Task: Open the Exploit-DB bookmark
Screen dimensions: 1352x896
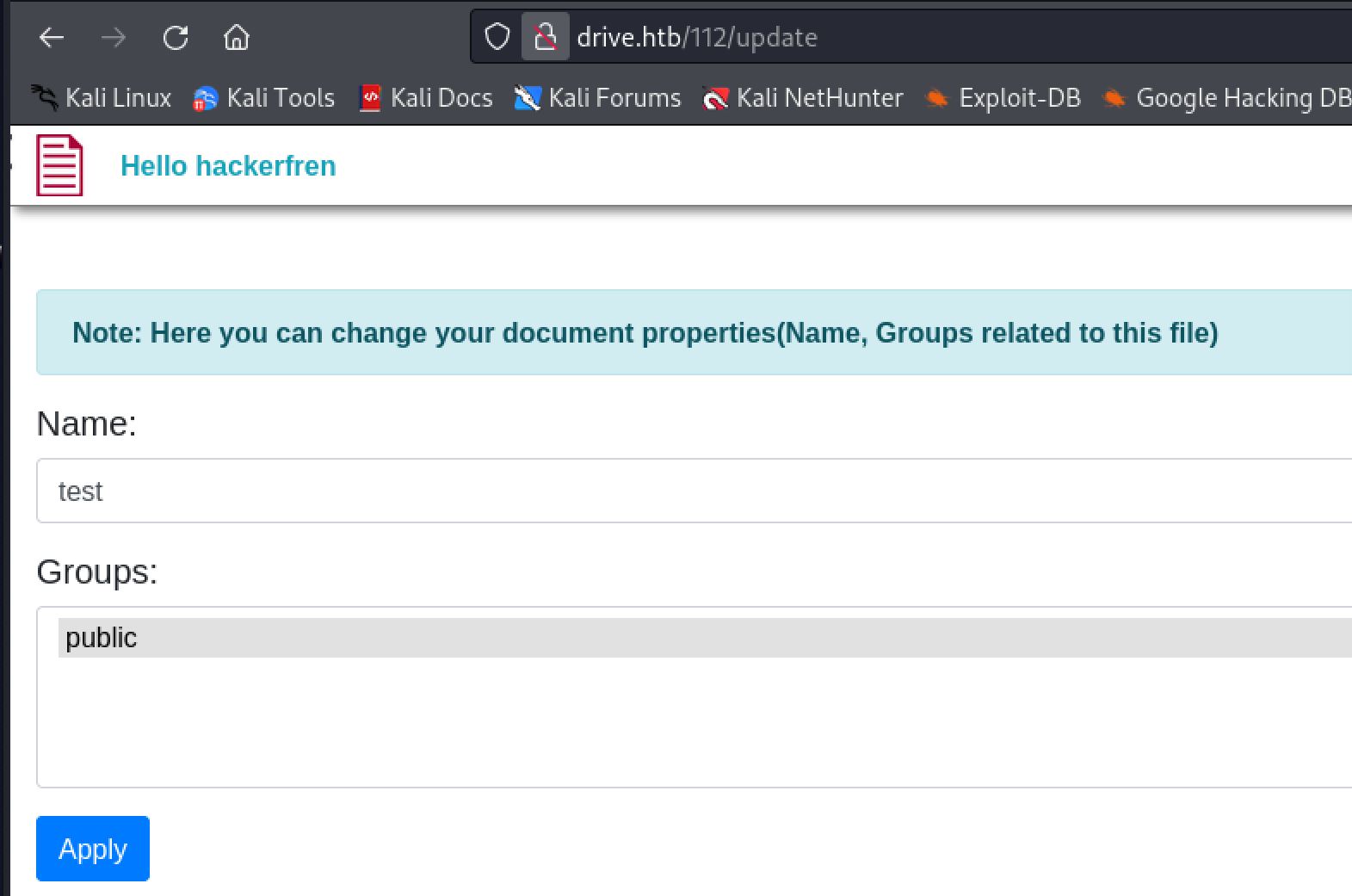Action: pos(1003,98)
